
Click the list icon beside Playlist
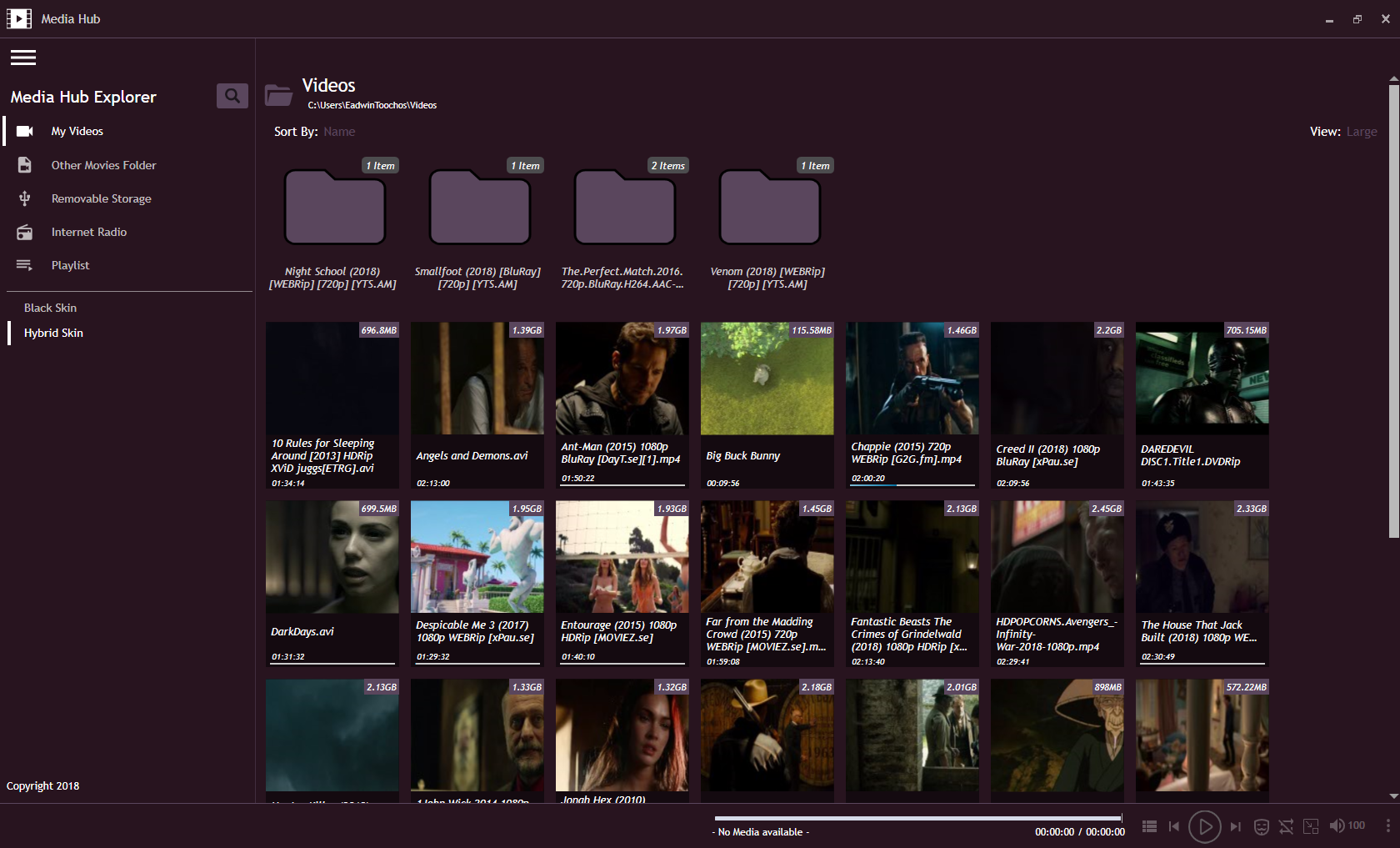(25, 265)
